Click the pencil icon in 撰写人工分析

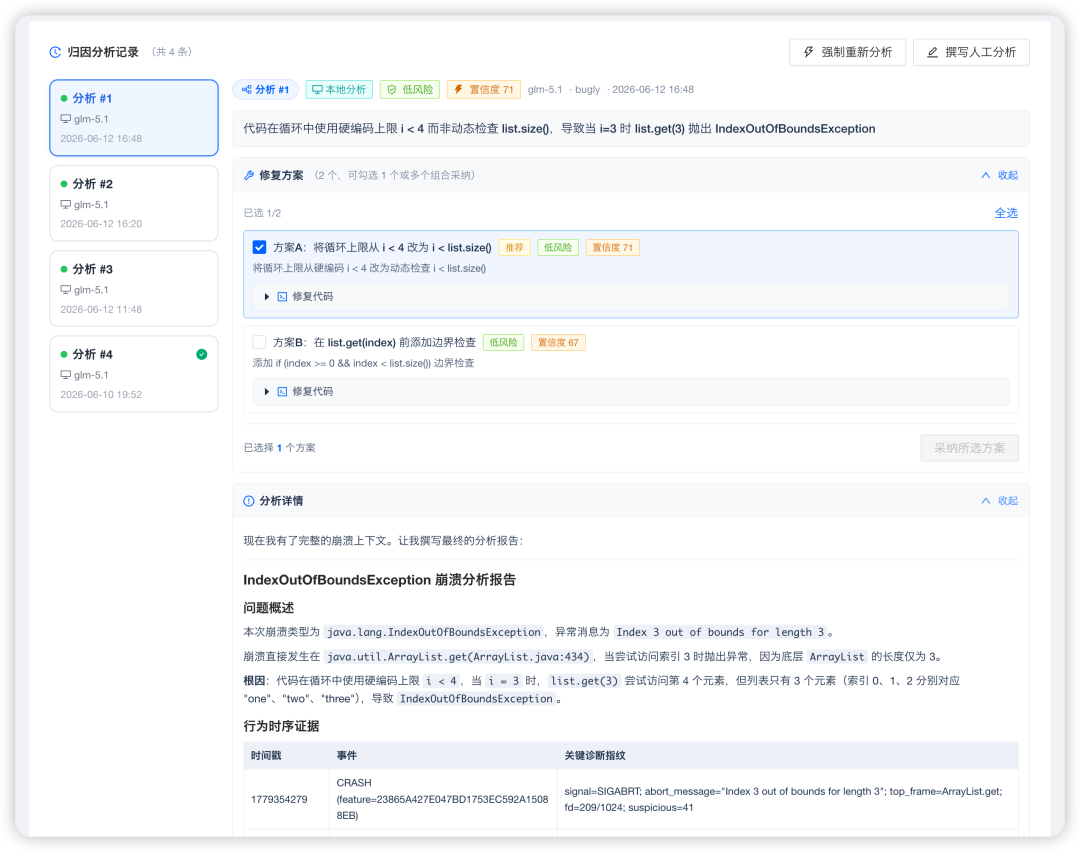932,52
